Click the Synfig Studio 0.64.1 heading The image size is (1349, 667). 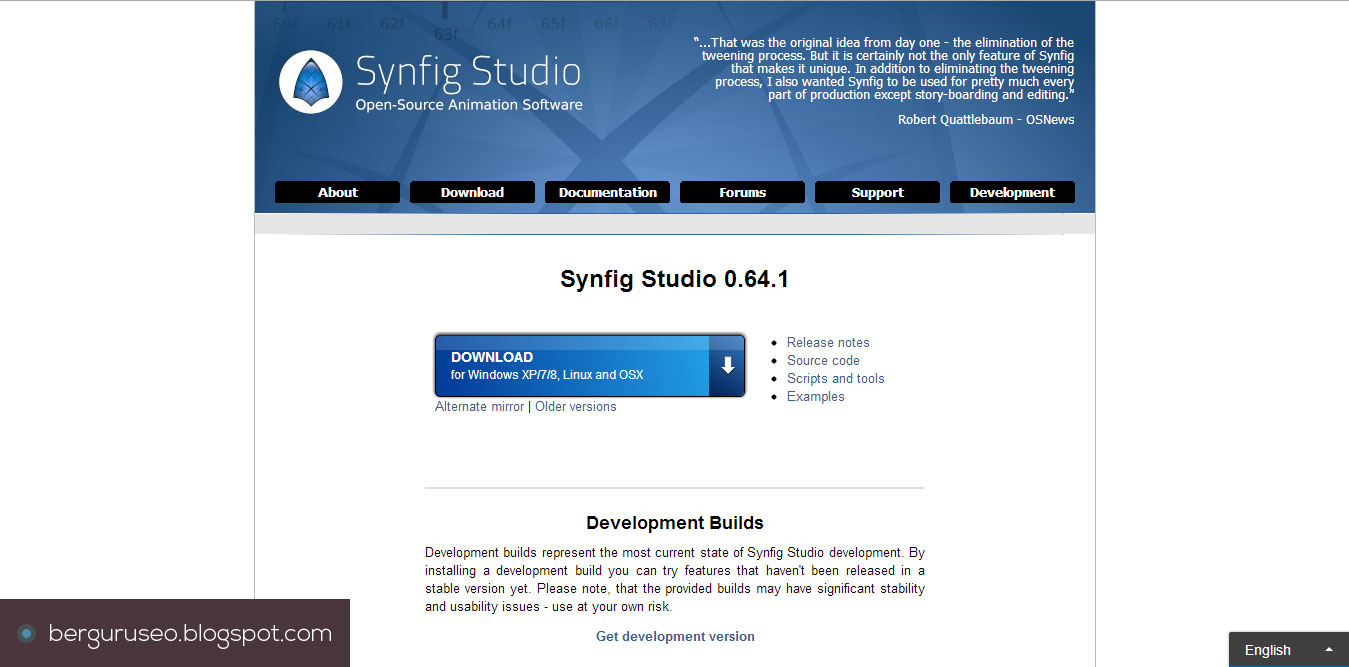[675, 279]
